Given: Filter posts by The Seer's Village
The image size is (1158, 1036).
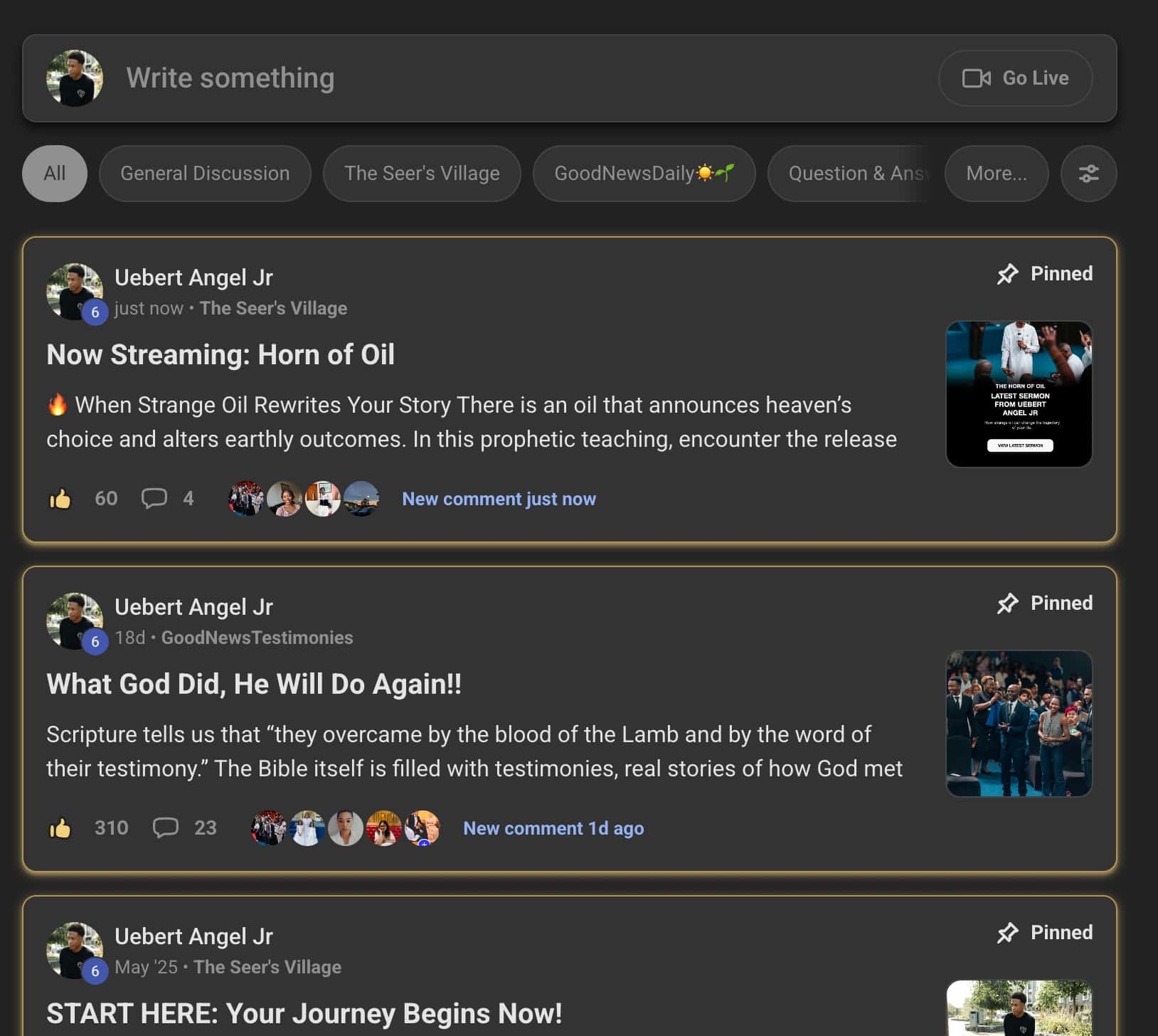Looking at the screenshot, I should (422, 174).
